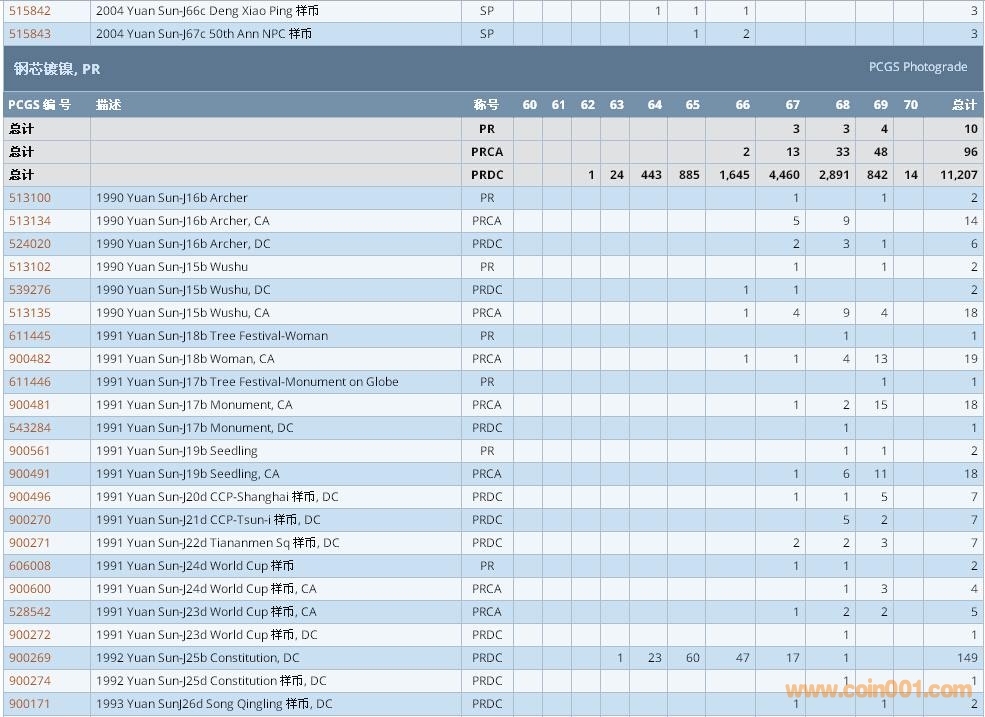Open PCGS number 515843 link
985x717 pixels.
[30, 33]
